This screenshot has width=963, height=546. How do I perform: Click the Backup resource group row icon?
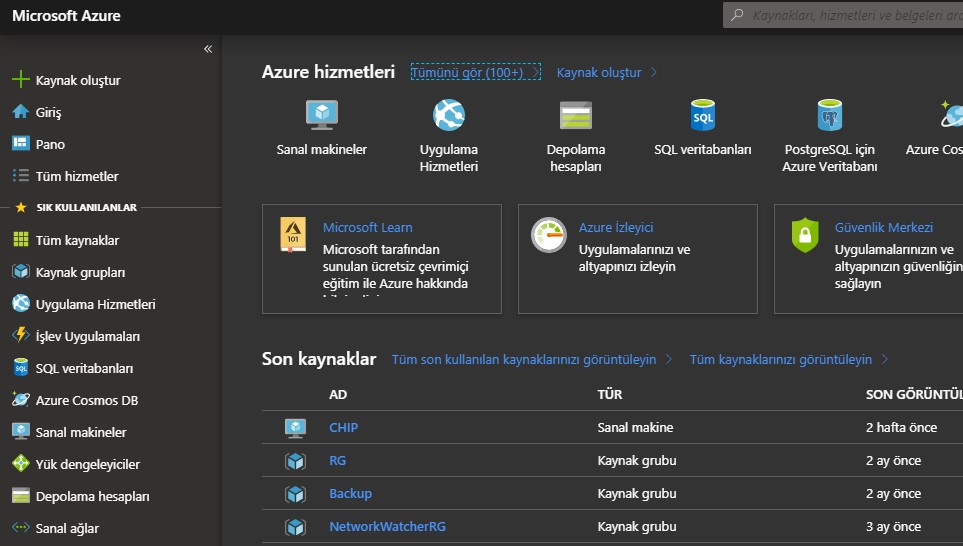[295, 494]
